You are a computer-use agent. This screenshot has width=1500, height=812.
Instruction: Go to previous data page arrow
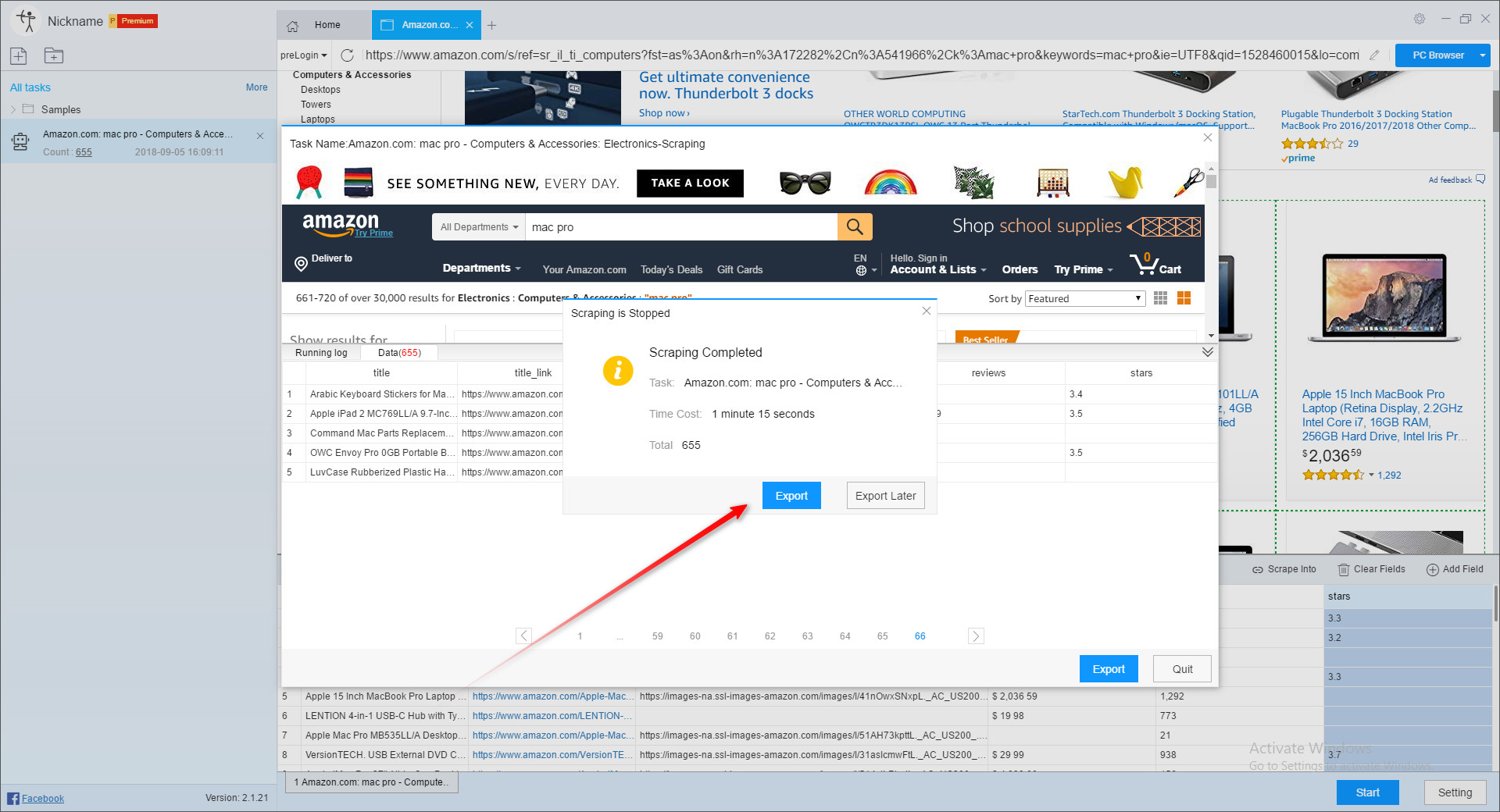(524, 636)
